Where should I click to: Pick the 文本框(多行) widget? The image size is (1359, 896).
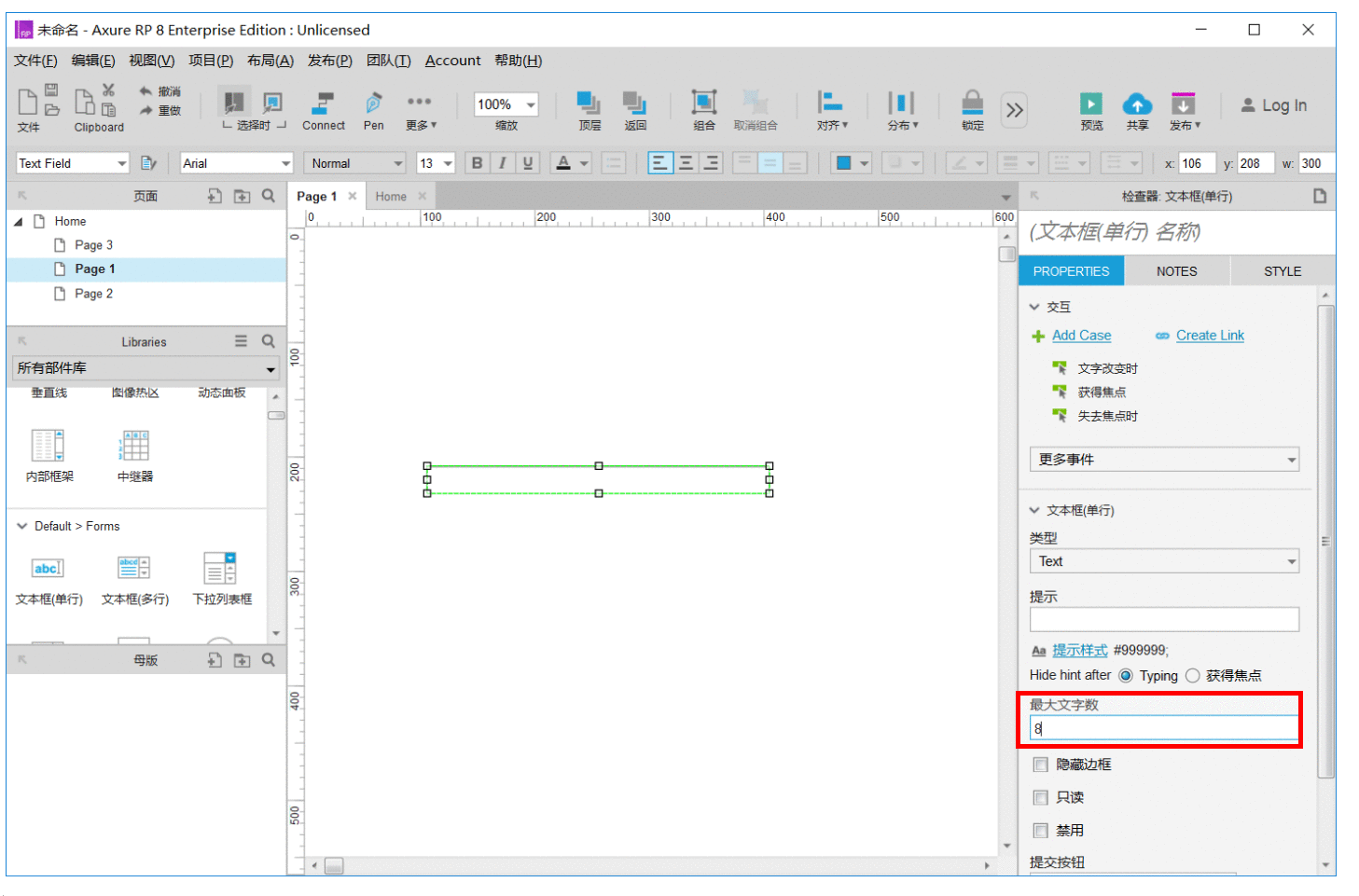tap(134, 579)
